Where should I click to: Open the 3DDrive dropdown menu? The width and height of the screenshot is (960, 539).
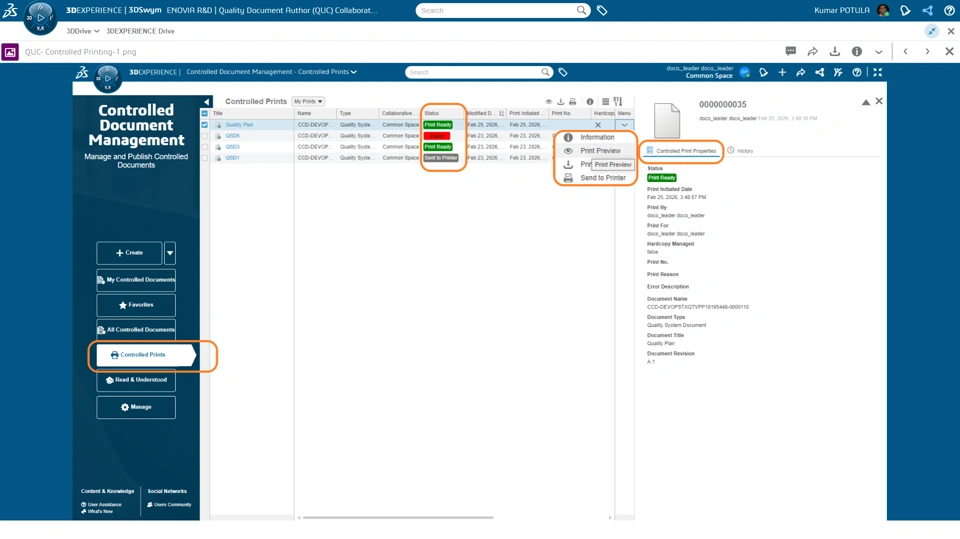click(x=83, y=31)
